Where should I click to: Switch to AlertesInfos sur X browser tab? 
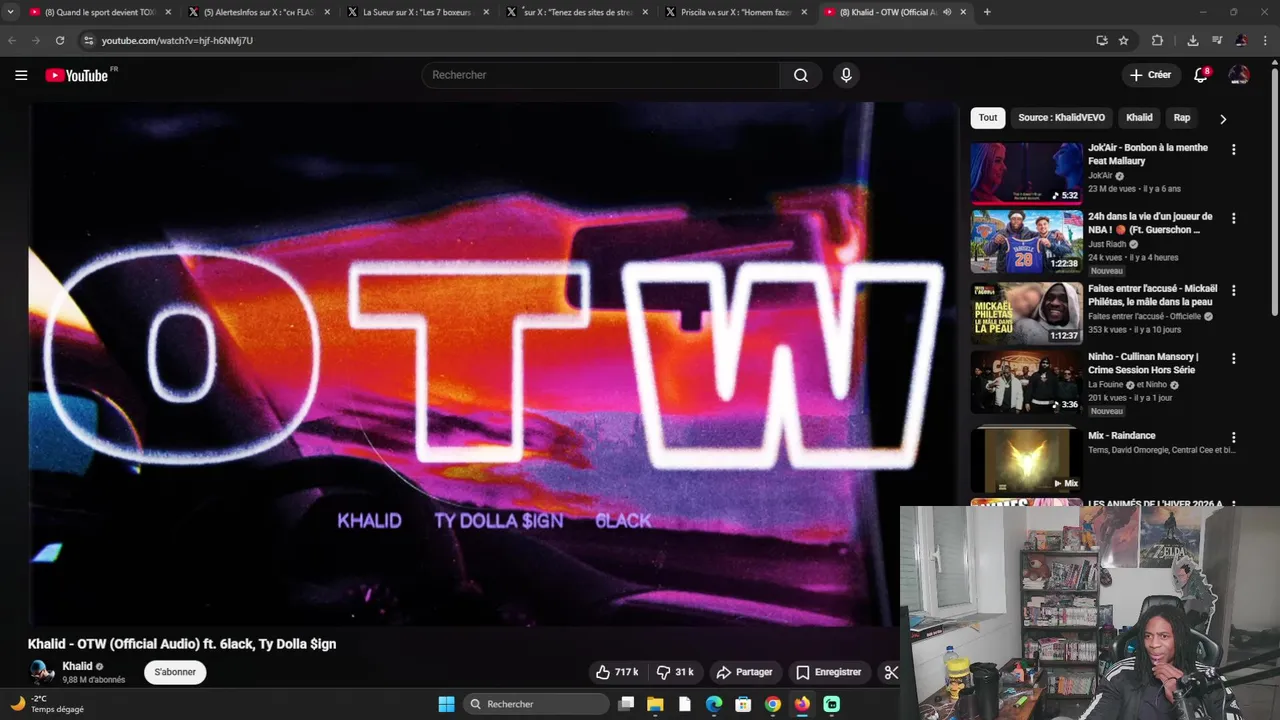click(x=258, y=12)
